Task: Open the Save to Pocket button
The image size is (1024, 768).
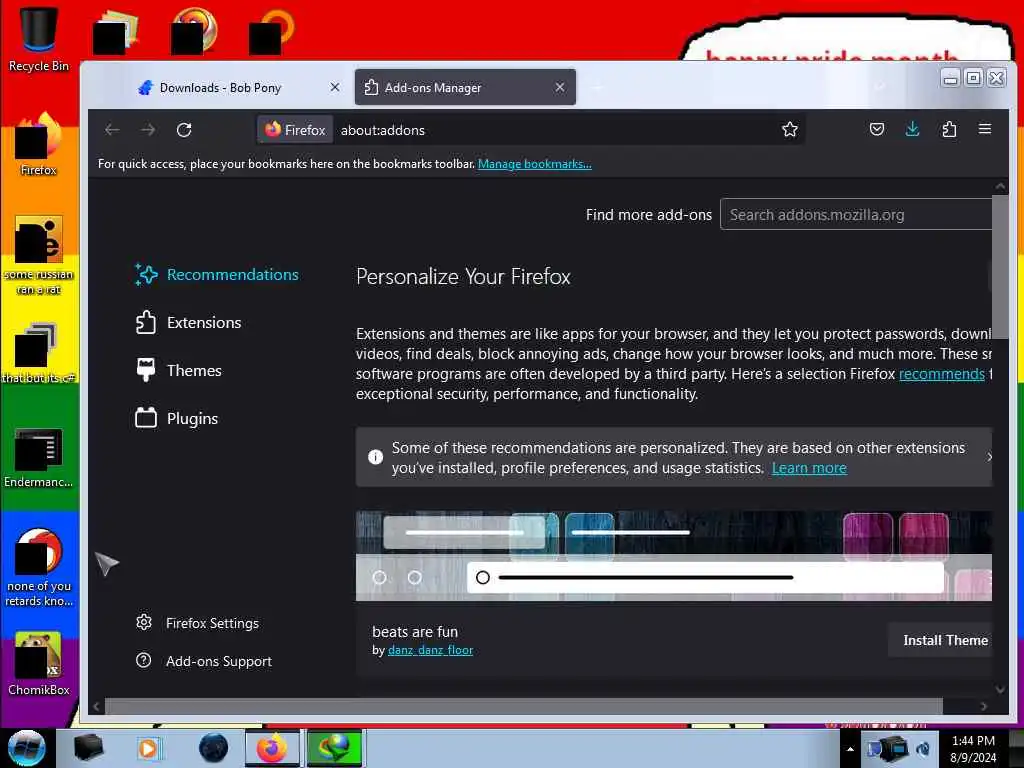Action: (876, 129)
